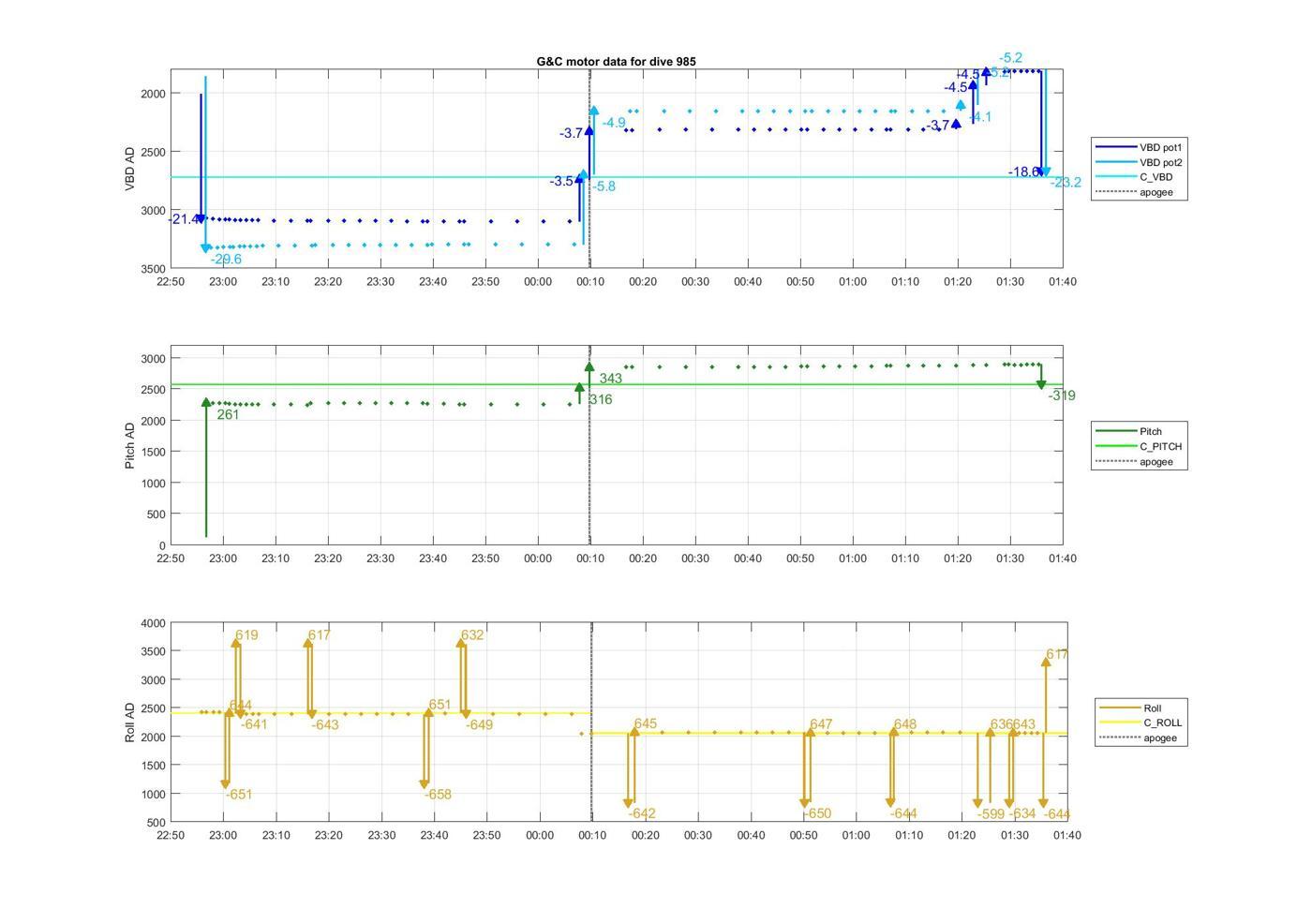Click the title 'G&C motor data for dive 985'

616,61
